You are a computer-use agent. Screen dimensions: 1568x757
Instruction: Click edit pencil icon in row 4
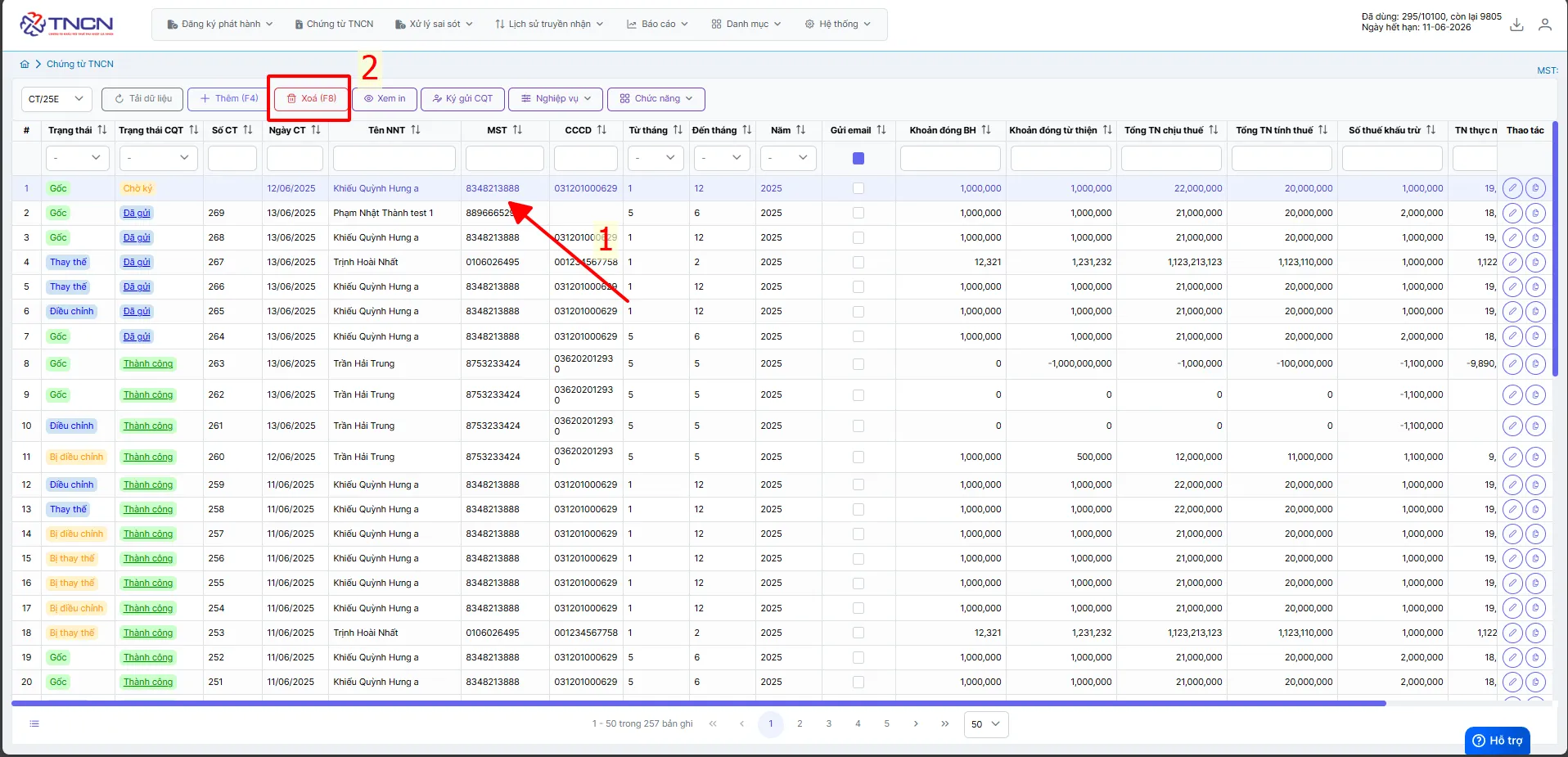[1512, 263]
